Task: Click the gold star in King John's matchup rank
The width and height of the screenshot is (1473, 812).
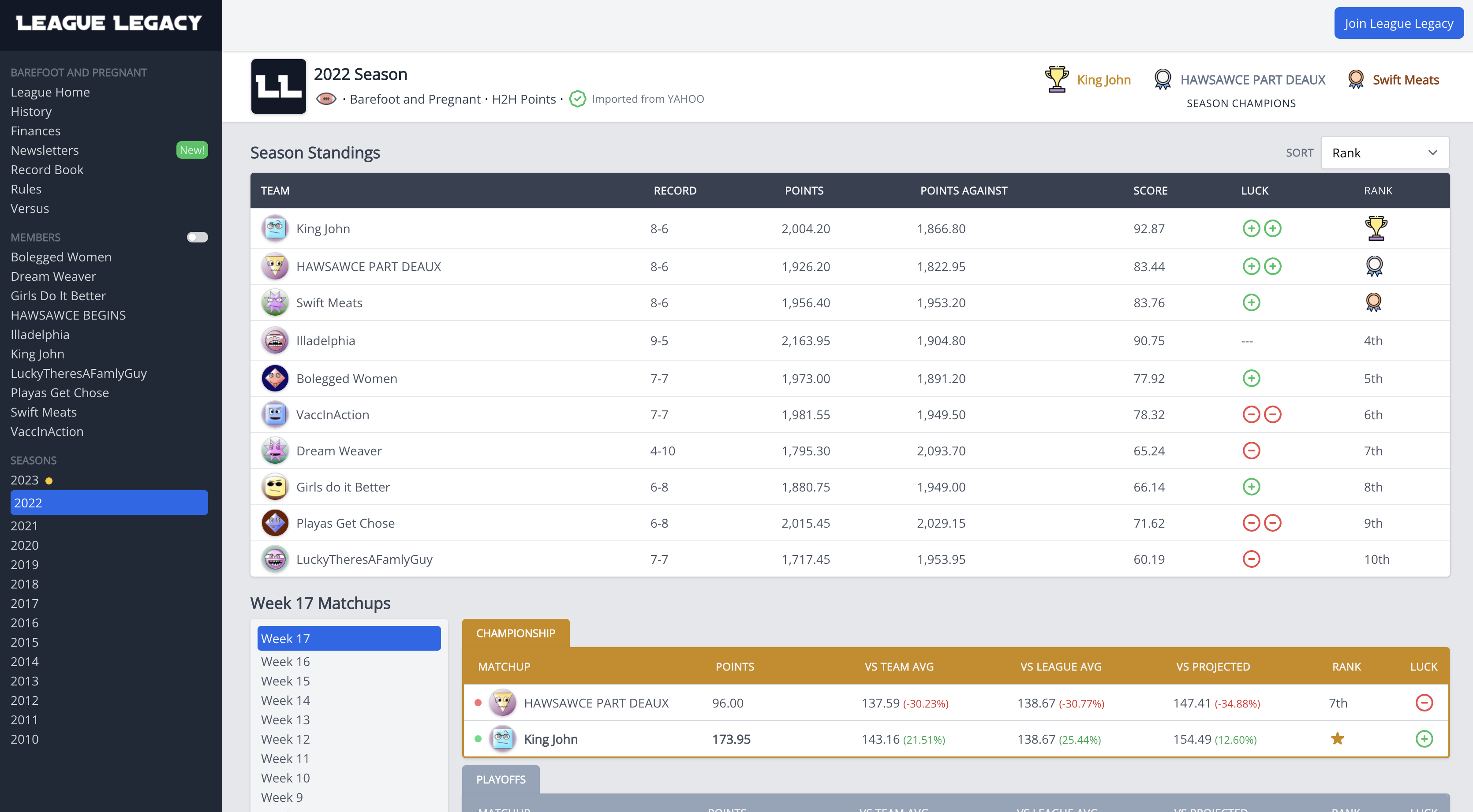Action: [1338, 739]
